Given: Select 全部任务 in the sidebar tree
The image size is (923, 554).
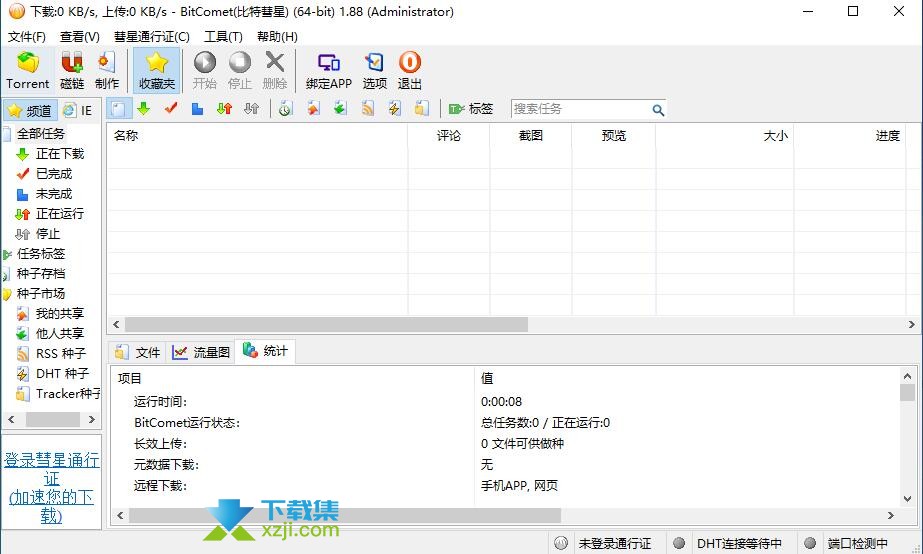Looking at the screenshot, I should [41, 134].
